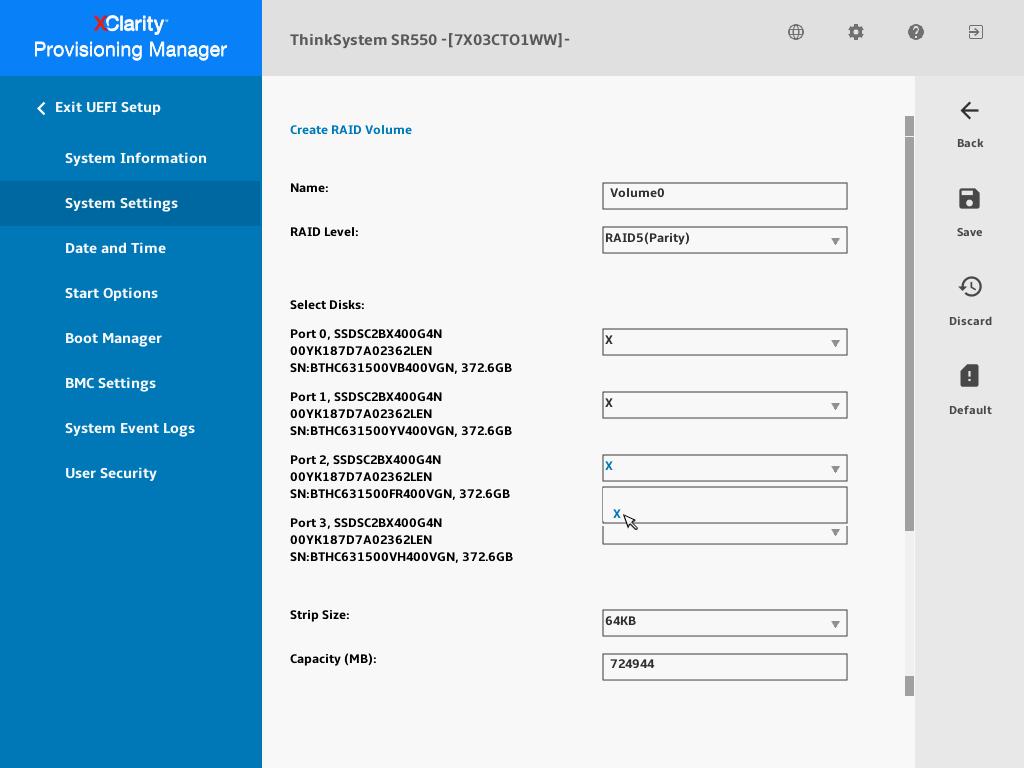Save the RAID configuration using the Save icon
Screen dimensions: 1024x768
[969, 199]
